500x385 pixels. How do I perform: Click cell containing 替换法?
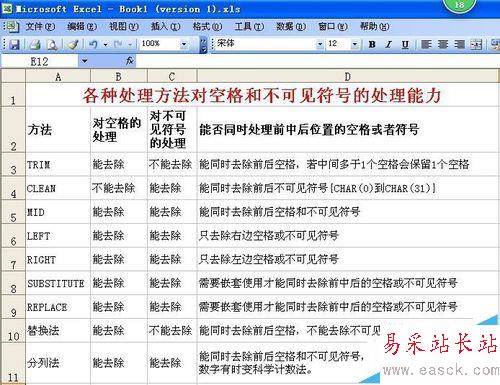(x=58, y=331)
